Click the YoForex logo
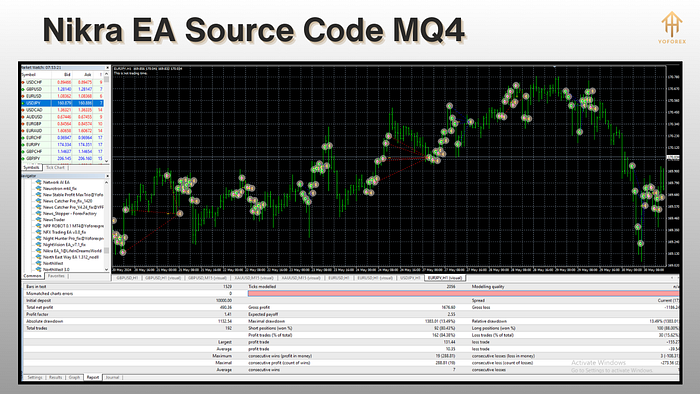 tap(672, 27)
